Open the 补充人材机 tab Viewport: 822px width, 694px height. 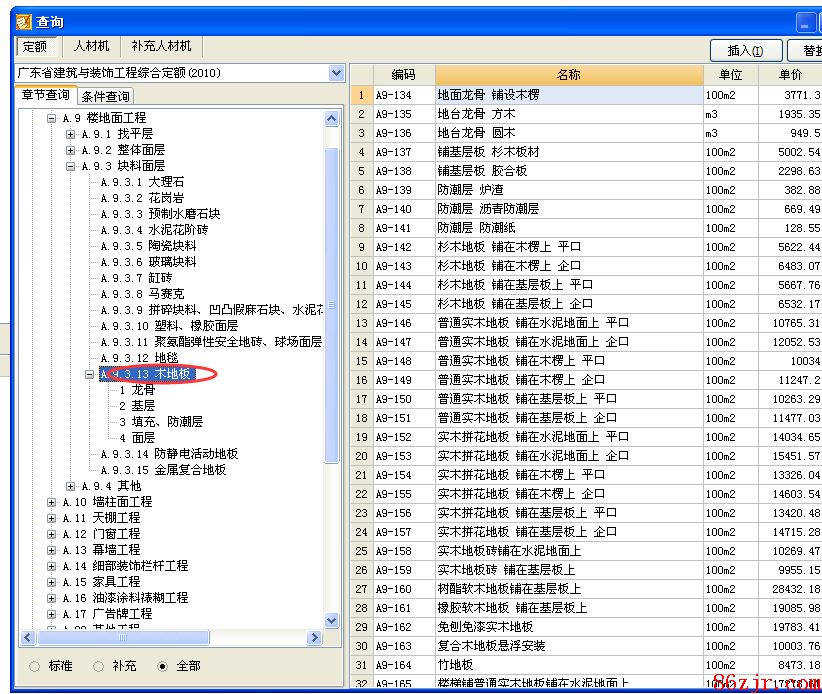(162, 47)
